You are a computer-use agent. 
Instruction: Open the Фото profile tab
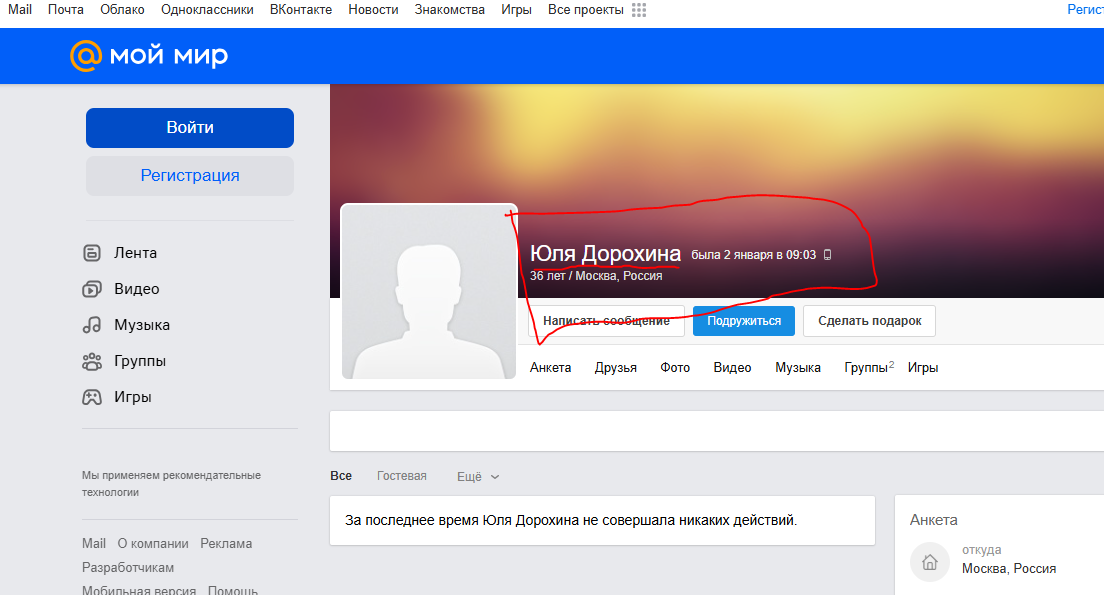(x=675, y=368)
